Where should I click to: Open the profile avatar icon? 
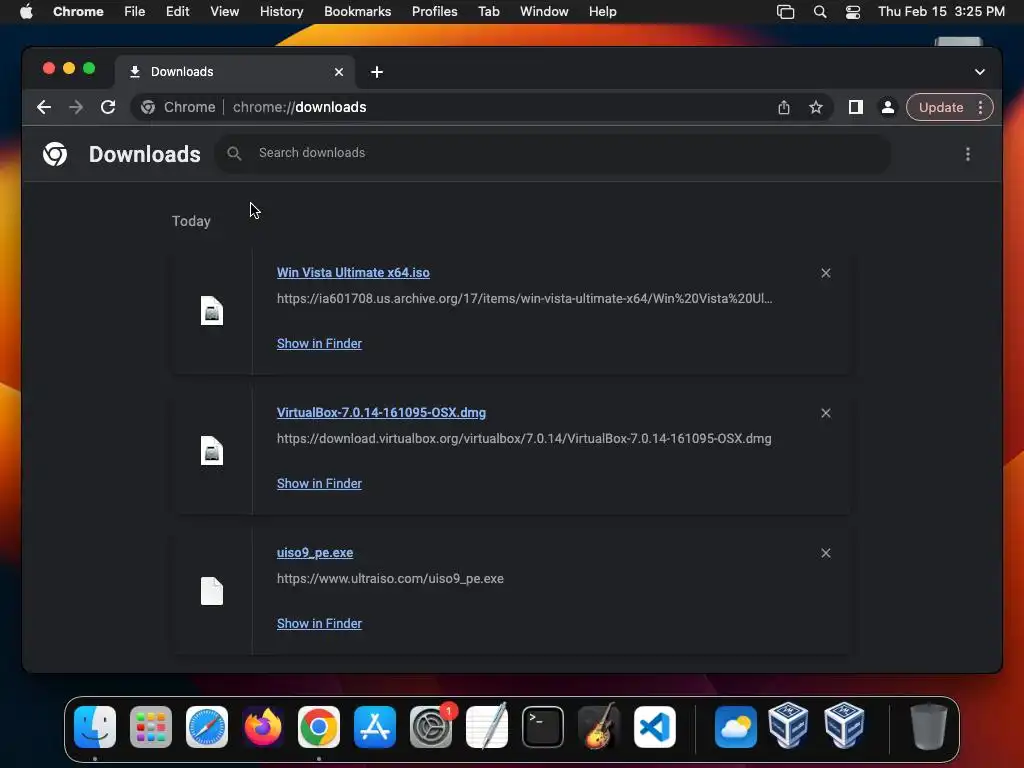pyautogui.click(x=888, y=107)
